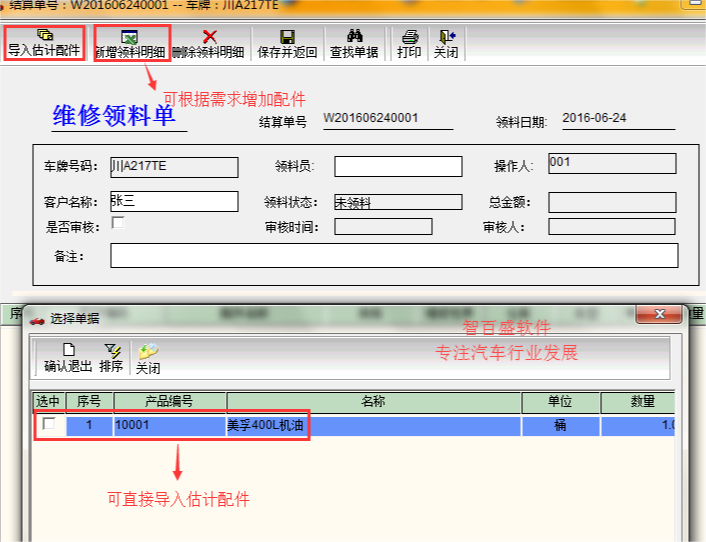Click 保存并返回 floppy disk icon
This screenshot has height=542, width=706.
pyautogui.click(x=287, y=37)
